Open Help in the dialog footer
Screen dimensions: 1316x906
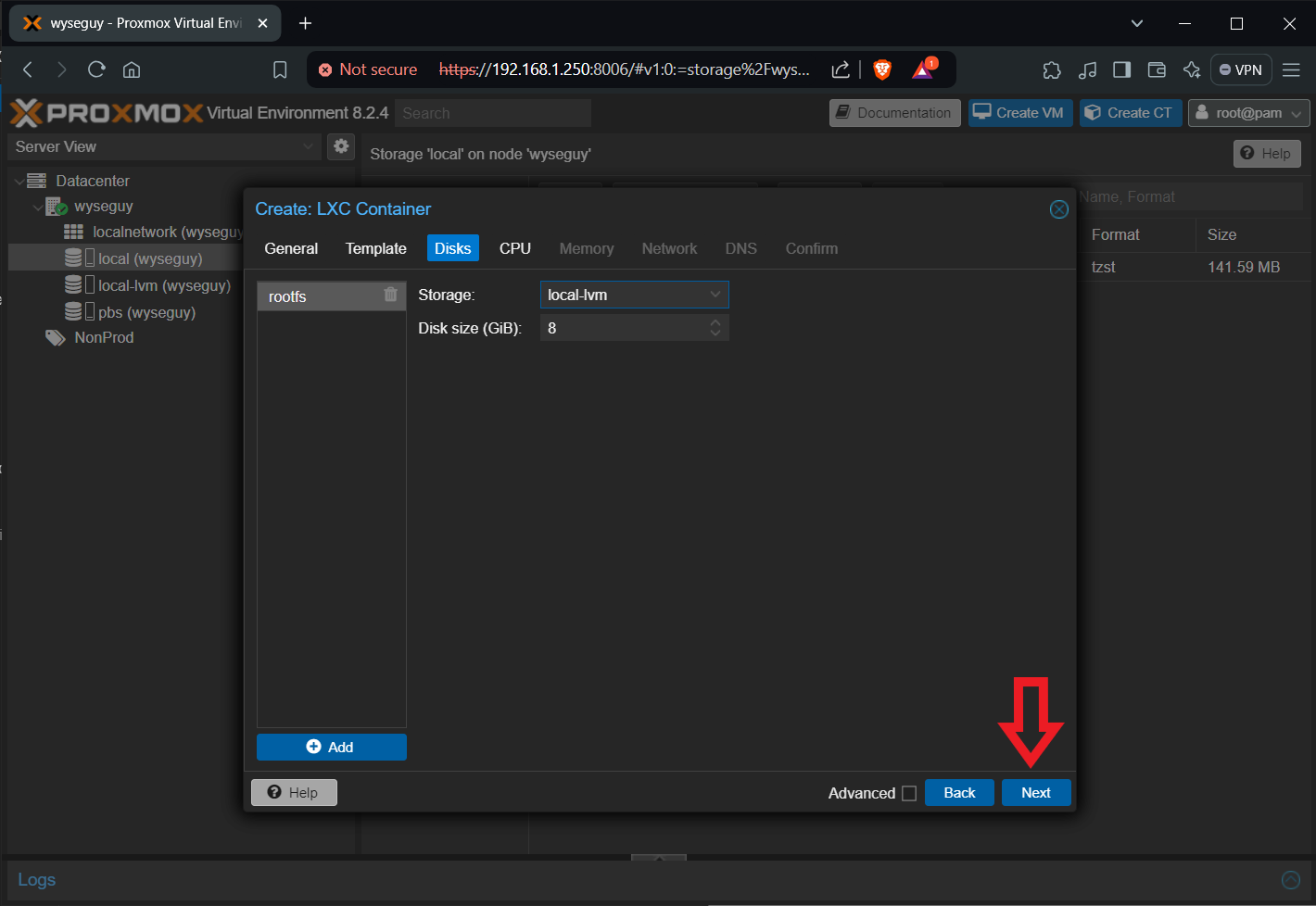point(294,792)
